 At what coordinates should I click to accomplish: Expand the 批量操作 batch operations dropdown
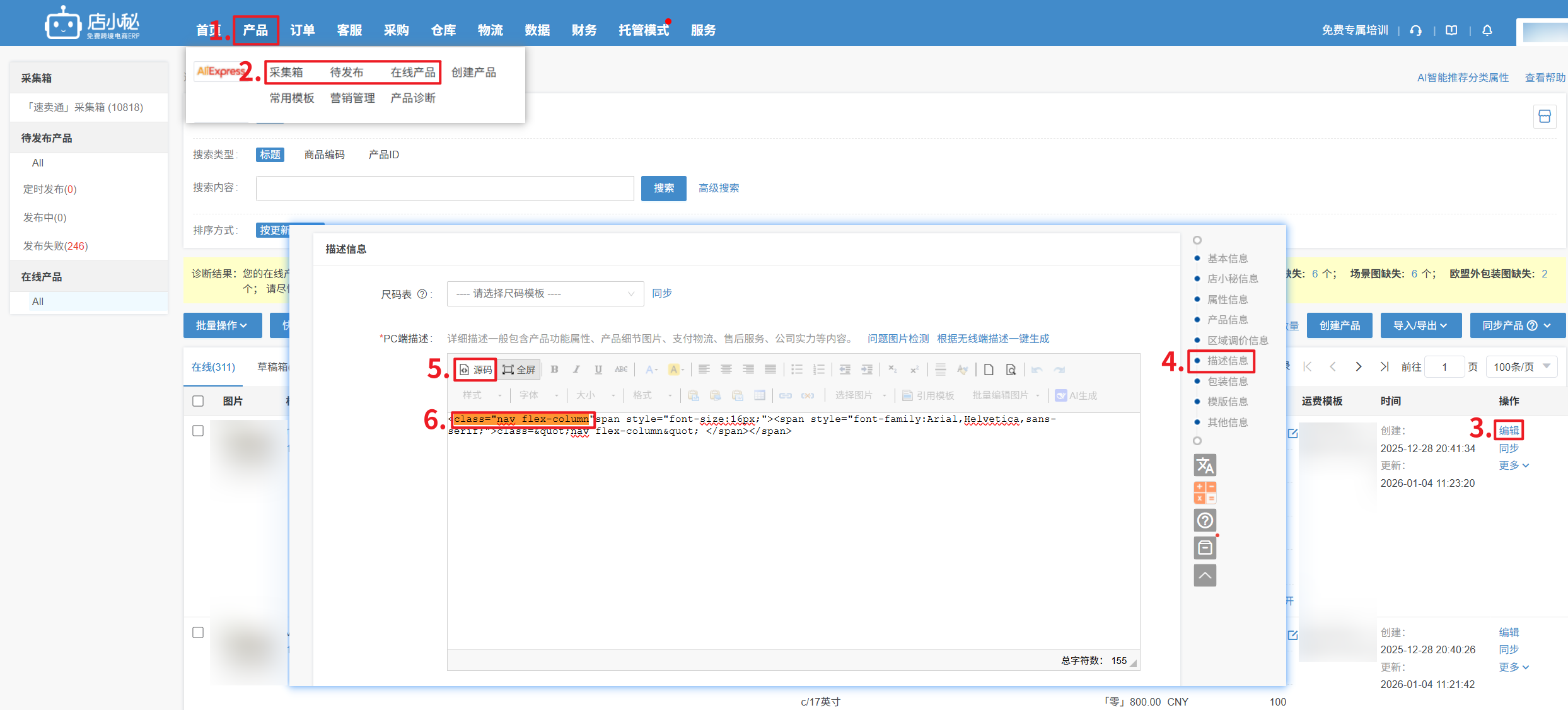coord(222,325)
